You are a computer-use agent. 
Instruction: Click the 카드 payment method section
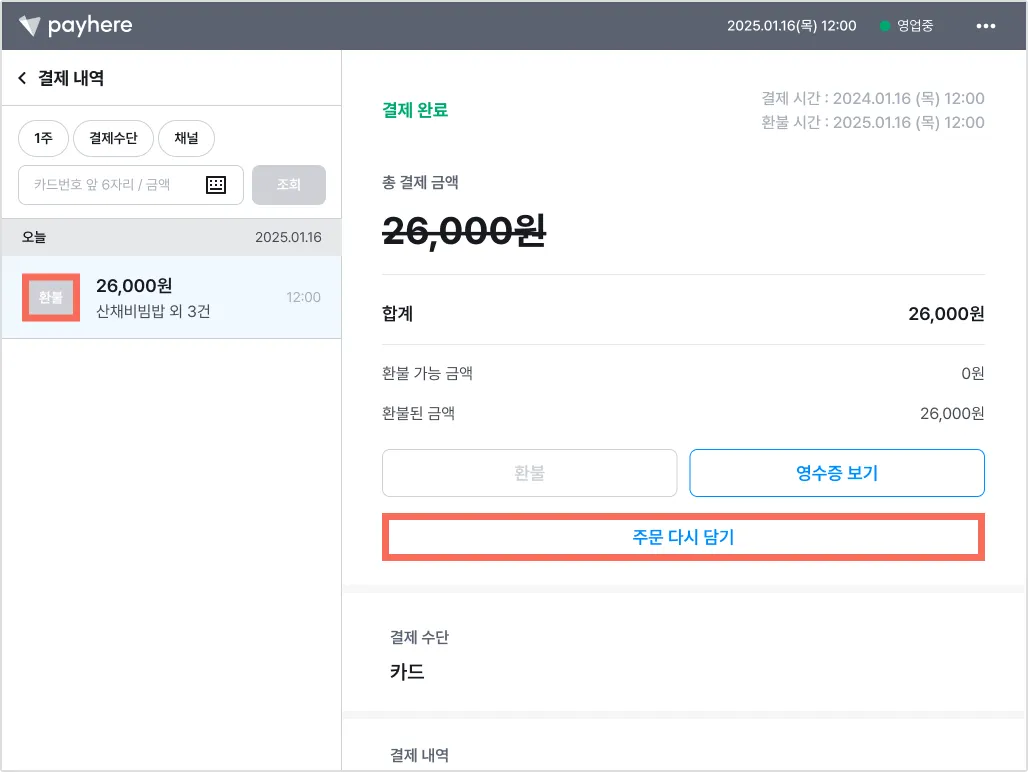pos(407,671)
